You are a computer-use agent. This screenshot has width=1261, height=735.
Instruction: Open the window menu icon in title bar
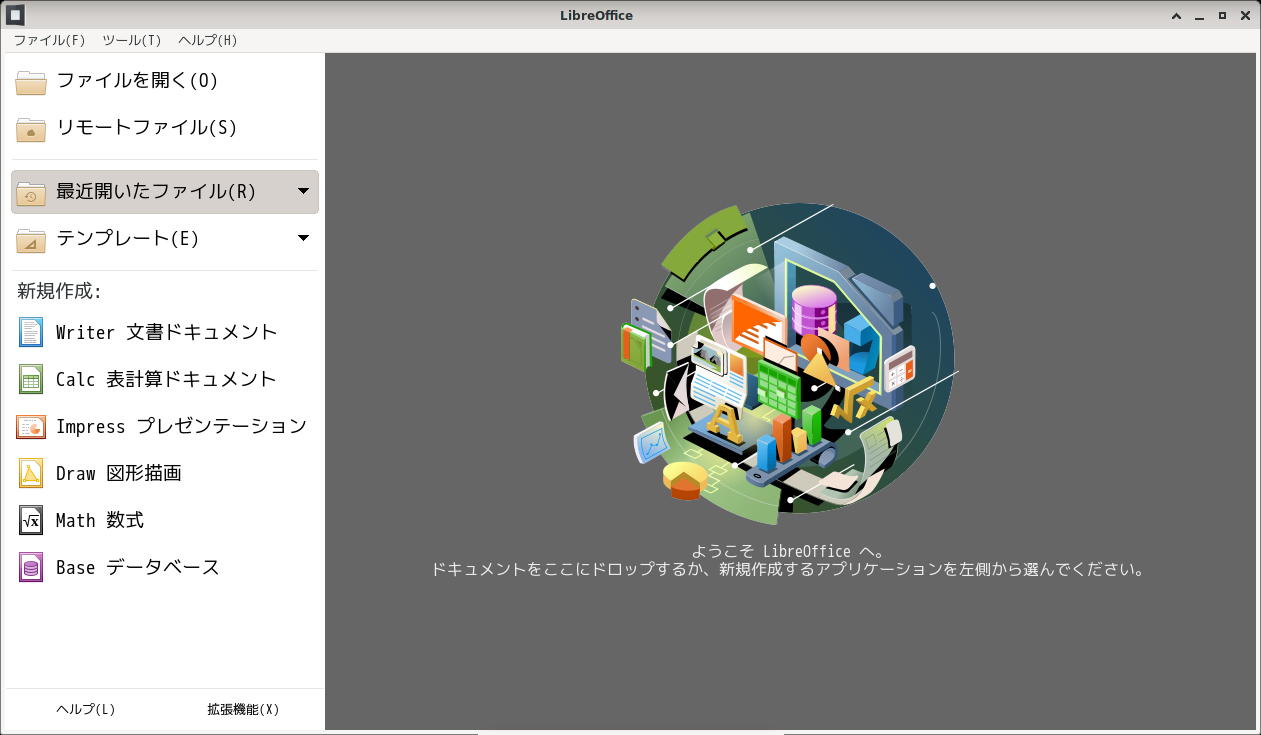(x=16, y=15)
